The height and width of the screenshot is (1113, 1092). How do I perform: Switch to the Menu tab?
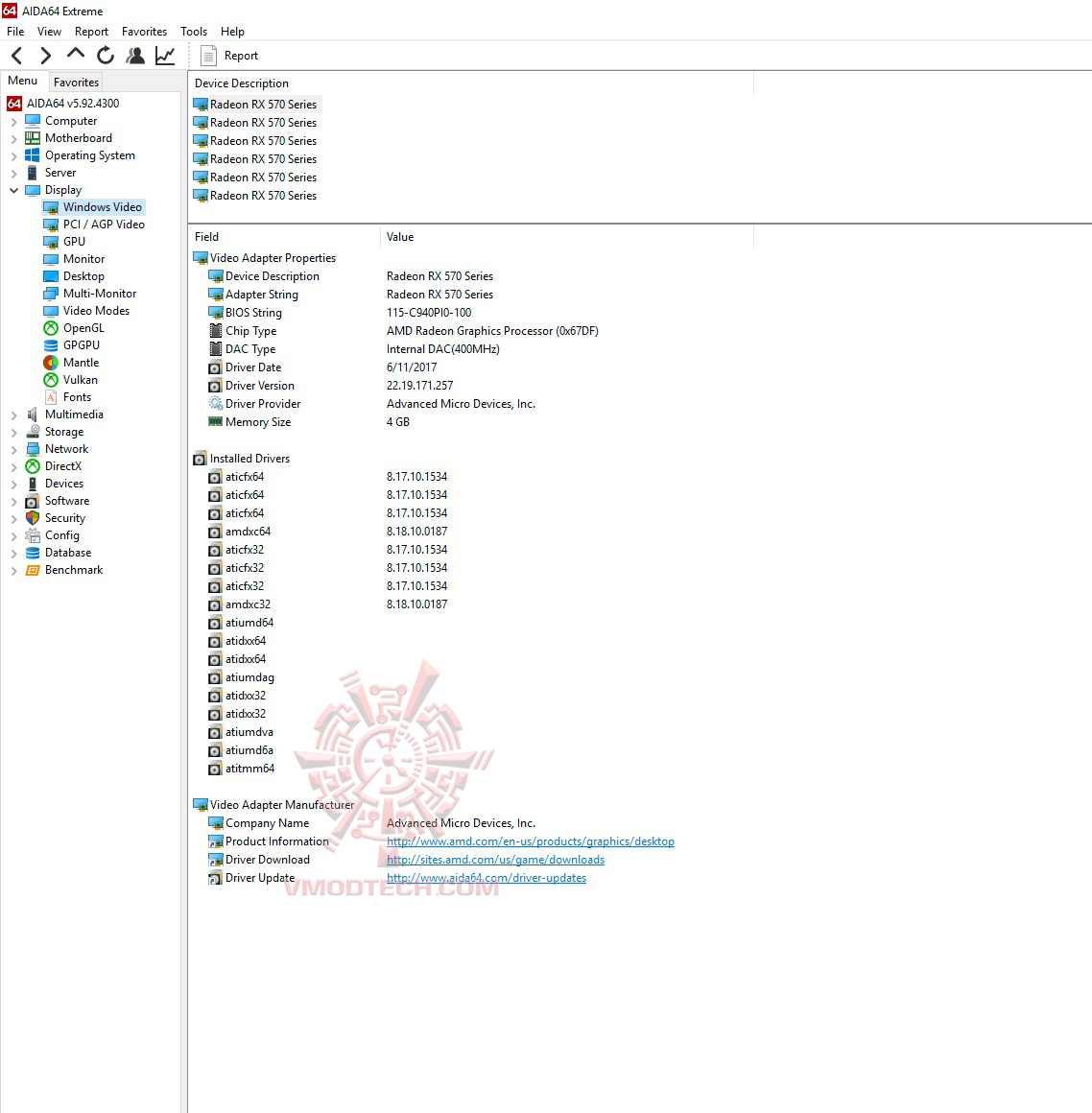pyautogui.click(x=23, y=81)
